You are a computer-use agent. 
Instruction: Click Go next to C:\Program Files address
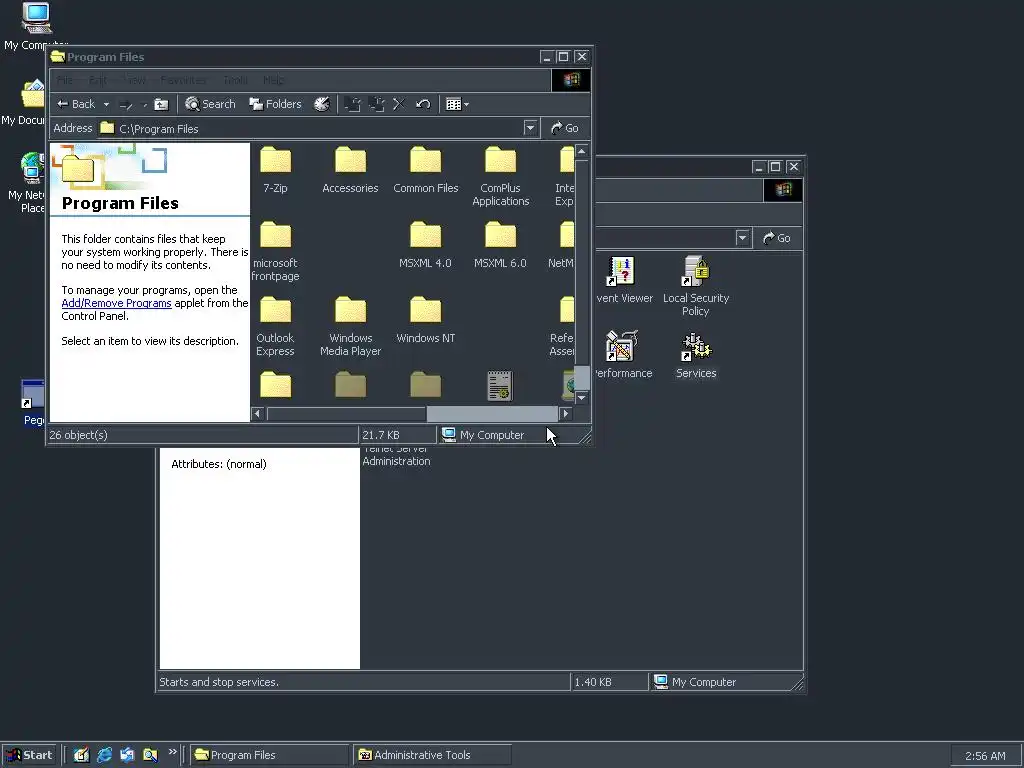click(x=565, y=128)
